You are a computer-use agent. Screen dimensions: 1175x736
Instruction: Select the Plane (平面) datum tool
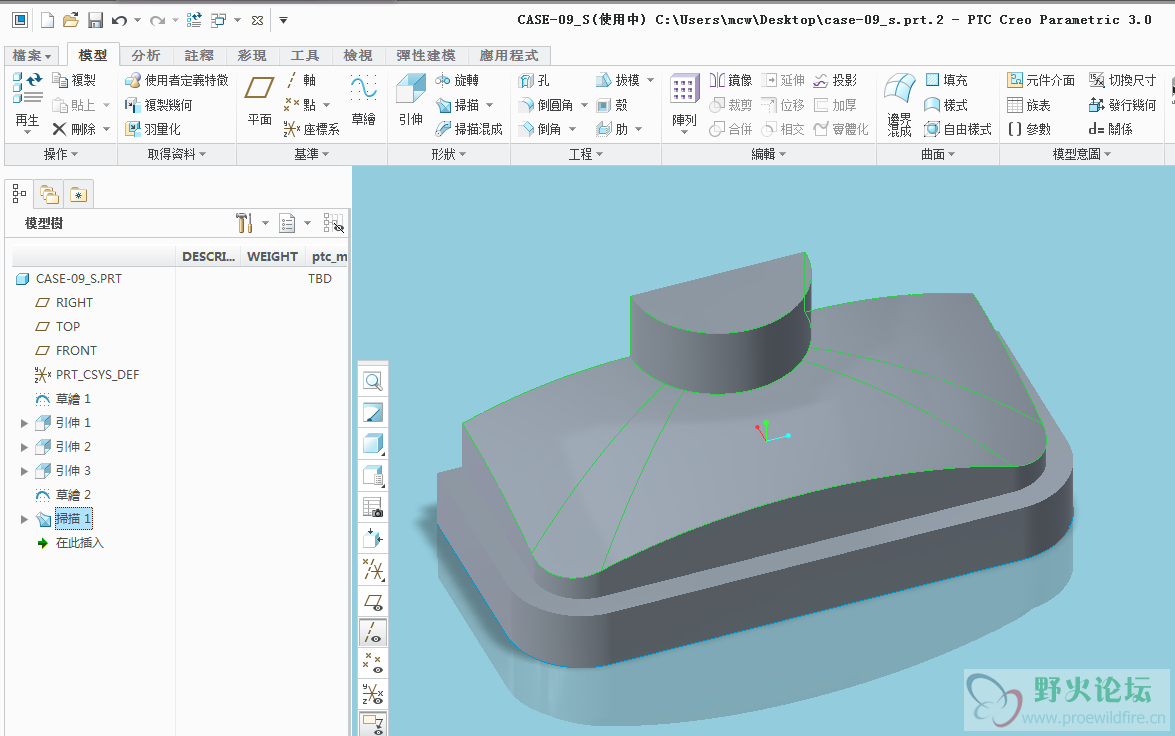(x=259, y=100)
